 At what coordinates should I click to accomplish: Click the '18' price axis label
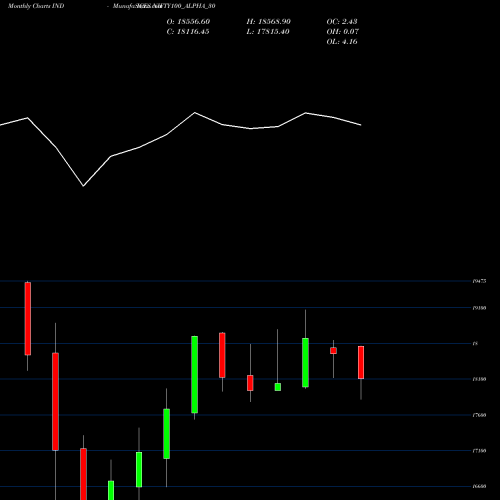coord(475,343)
